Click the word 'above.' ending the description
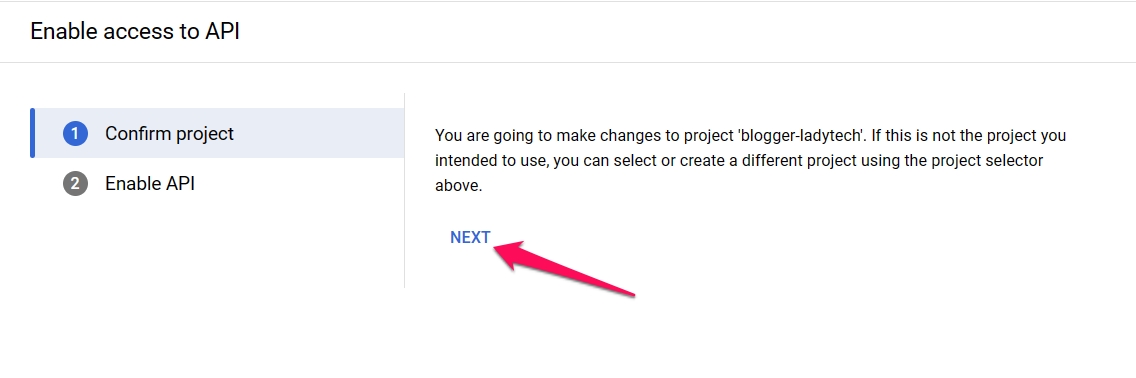Viewport: 1136px width, 378px height. [x=459, y=185]
